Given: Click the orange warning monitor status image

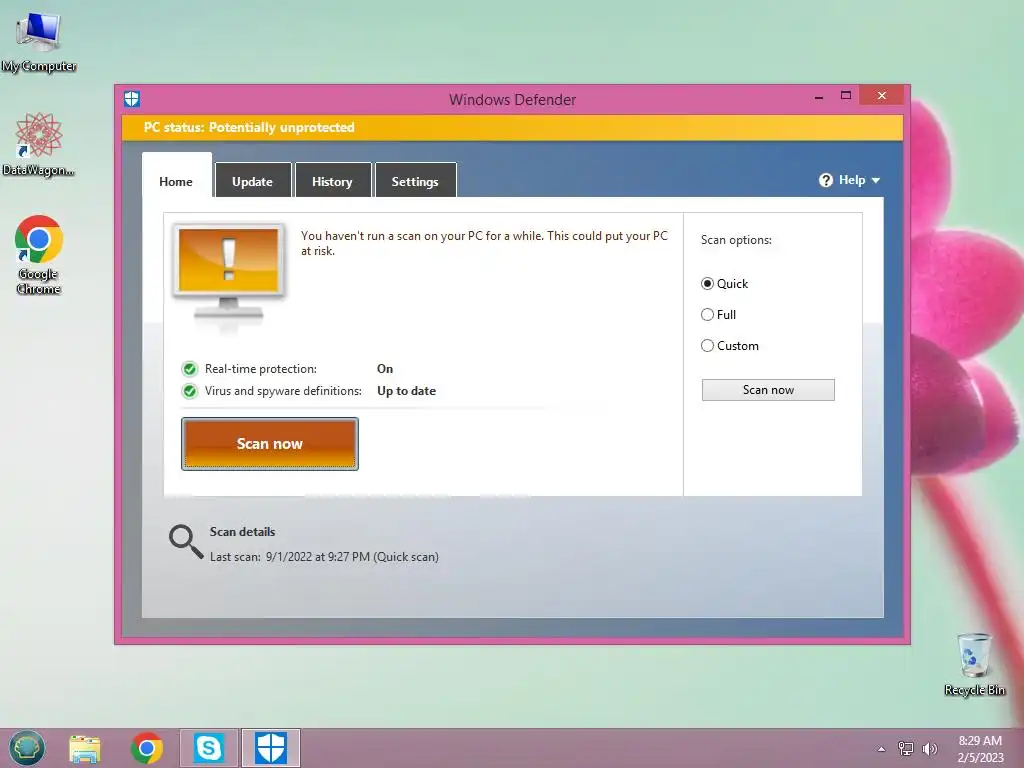Looking at the screenshot, I should coord(228,274).
